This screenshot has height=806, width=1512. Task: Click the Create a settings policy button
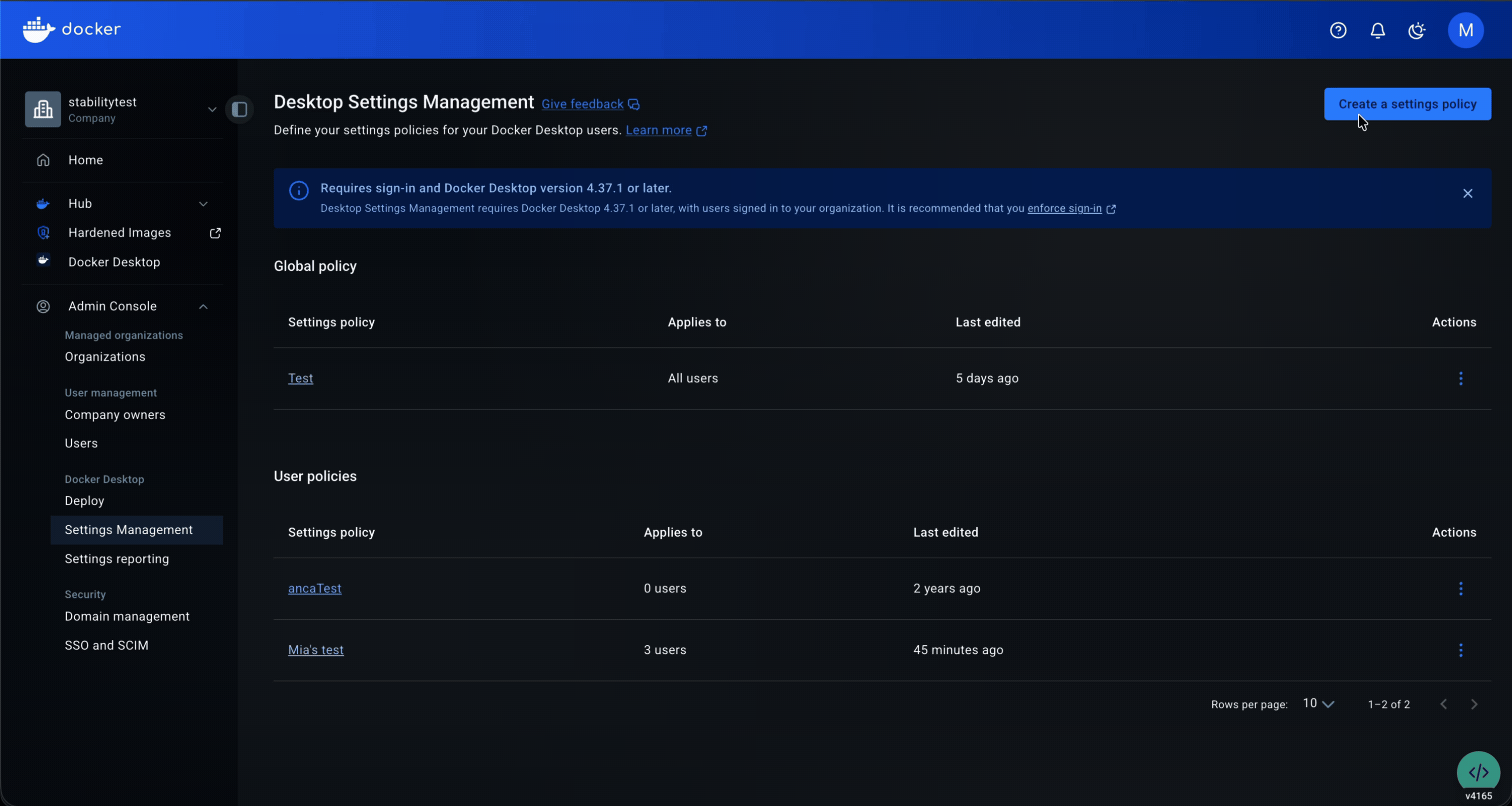point(1407,104)
